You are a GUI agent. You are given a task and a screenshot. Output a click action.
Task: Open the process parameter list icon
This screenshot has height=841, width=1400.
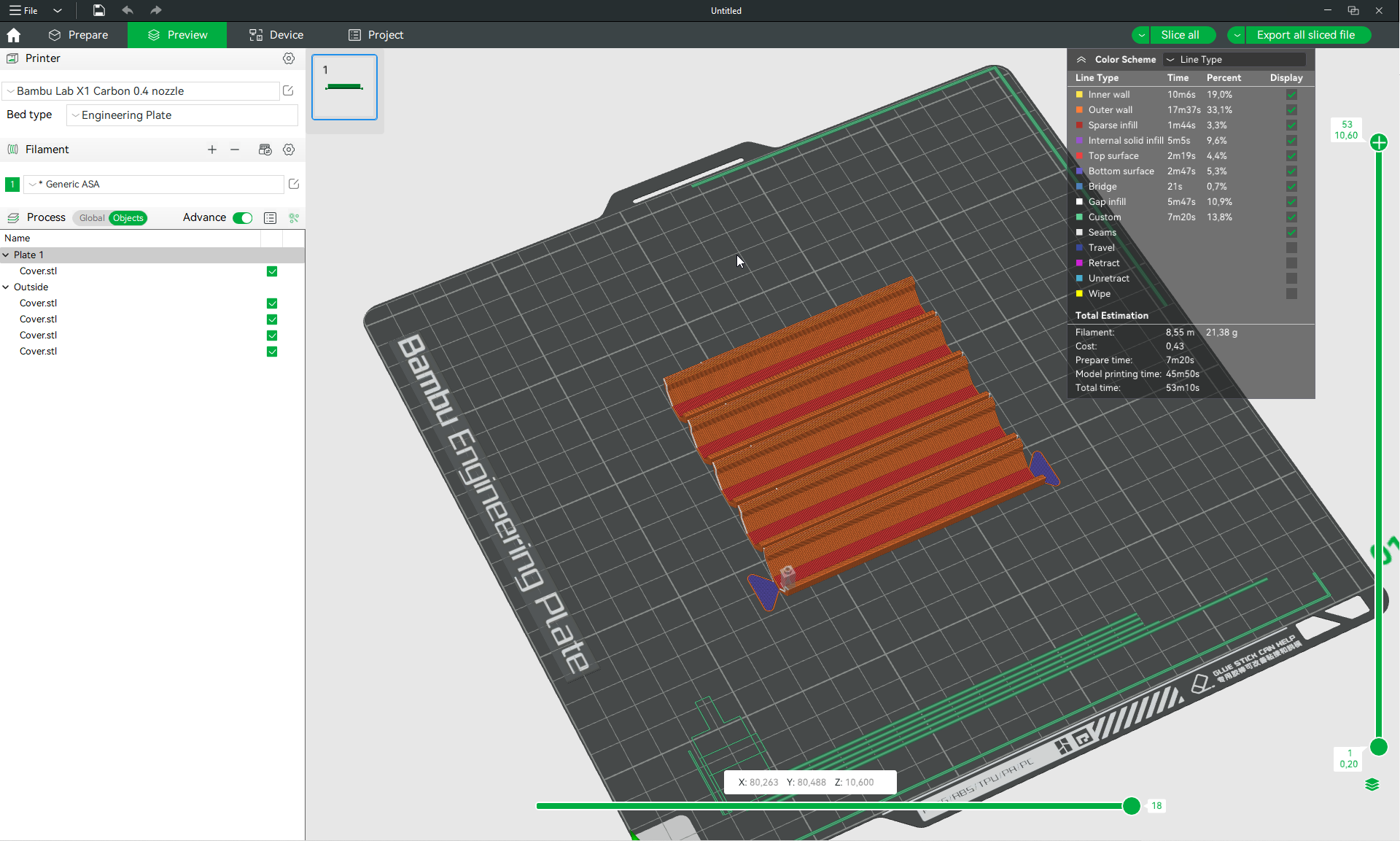pos(270,218)
